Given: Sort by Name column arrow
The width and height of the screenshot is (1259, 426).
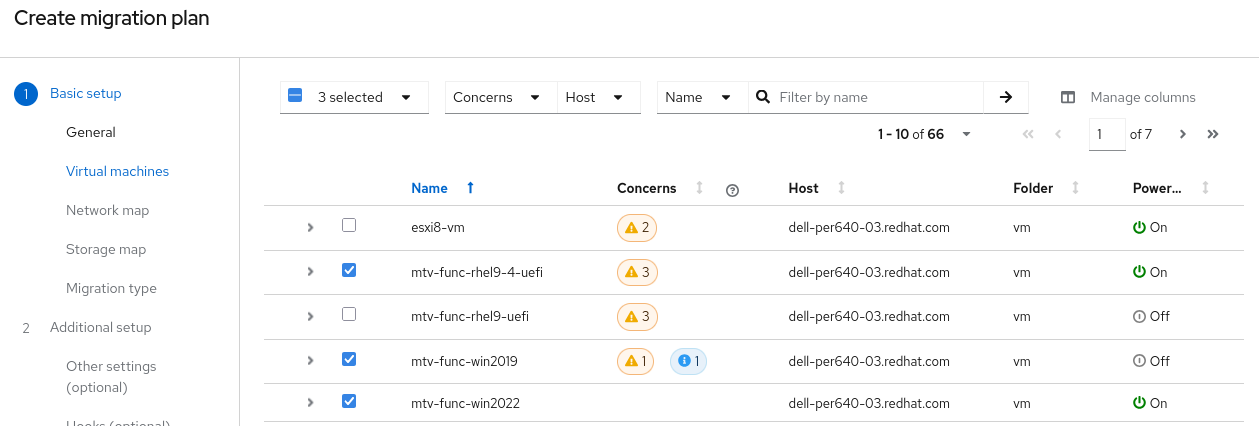Looking at the screenshot, I should click(x=471, y=188).
